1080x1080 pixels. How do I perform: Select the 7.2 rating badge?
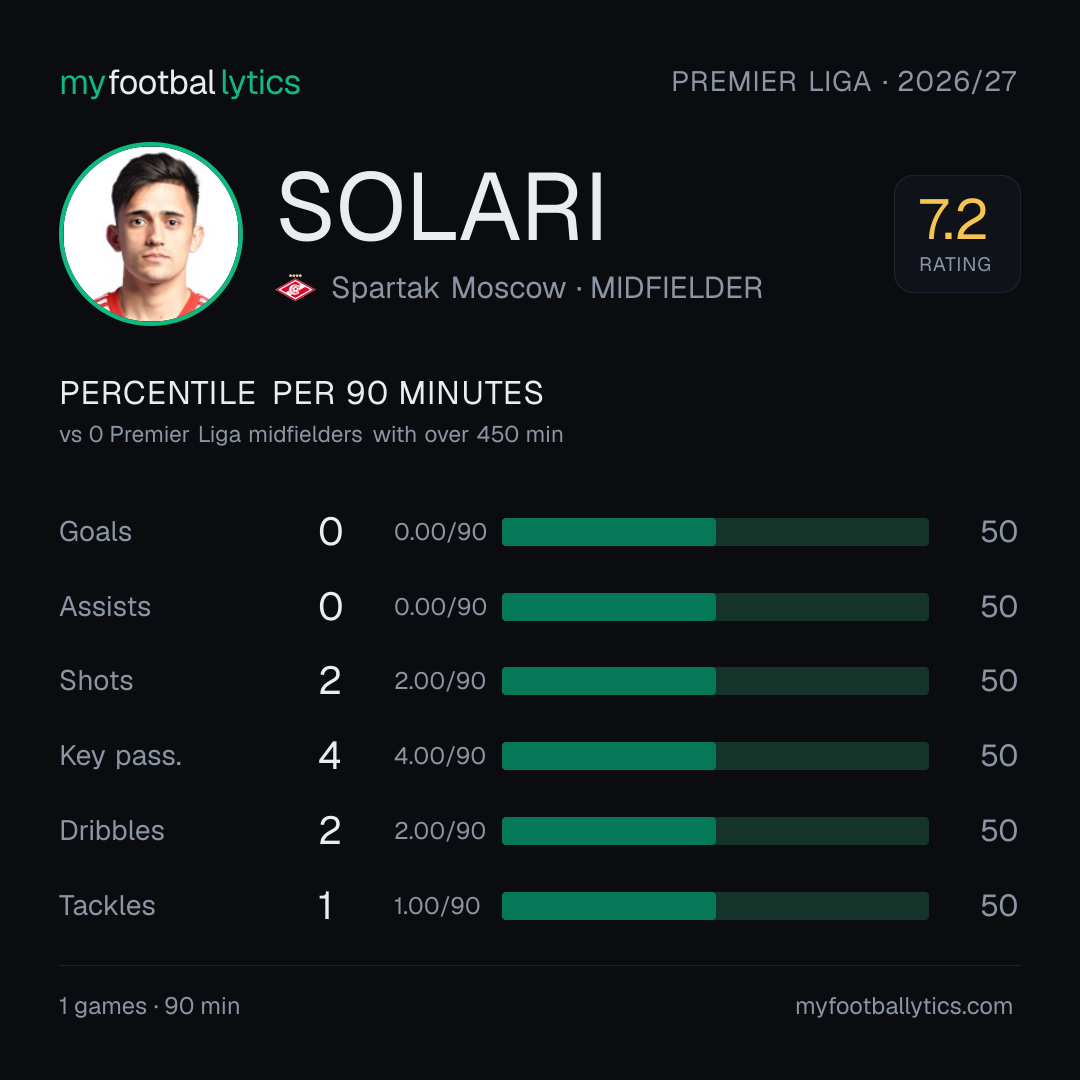(957, 233)
